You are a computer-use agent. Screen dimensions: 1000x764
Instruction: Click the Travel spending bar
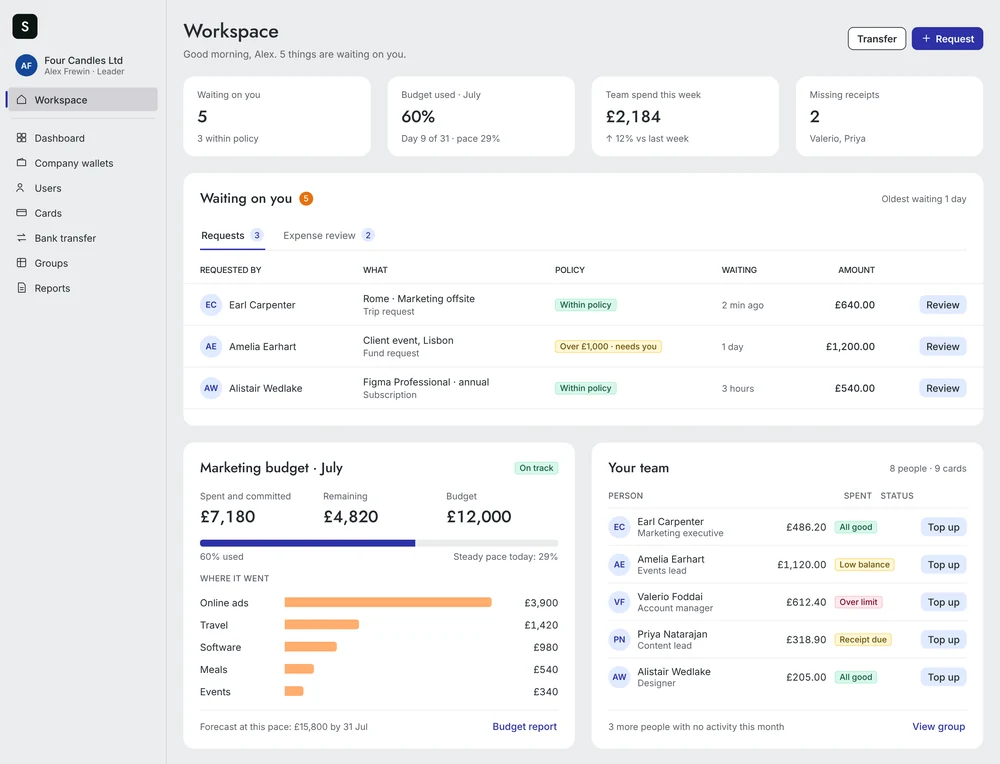(321, 624)
